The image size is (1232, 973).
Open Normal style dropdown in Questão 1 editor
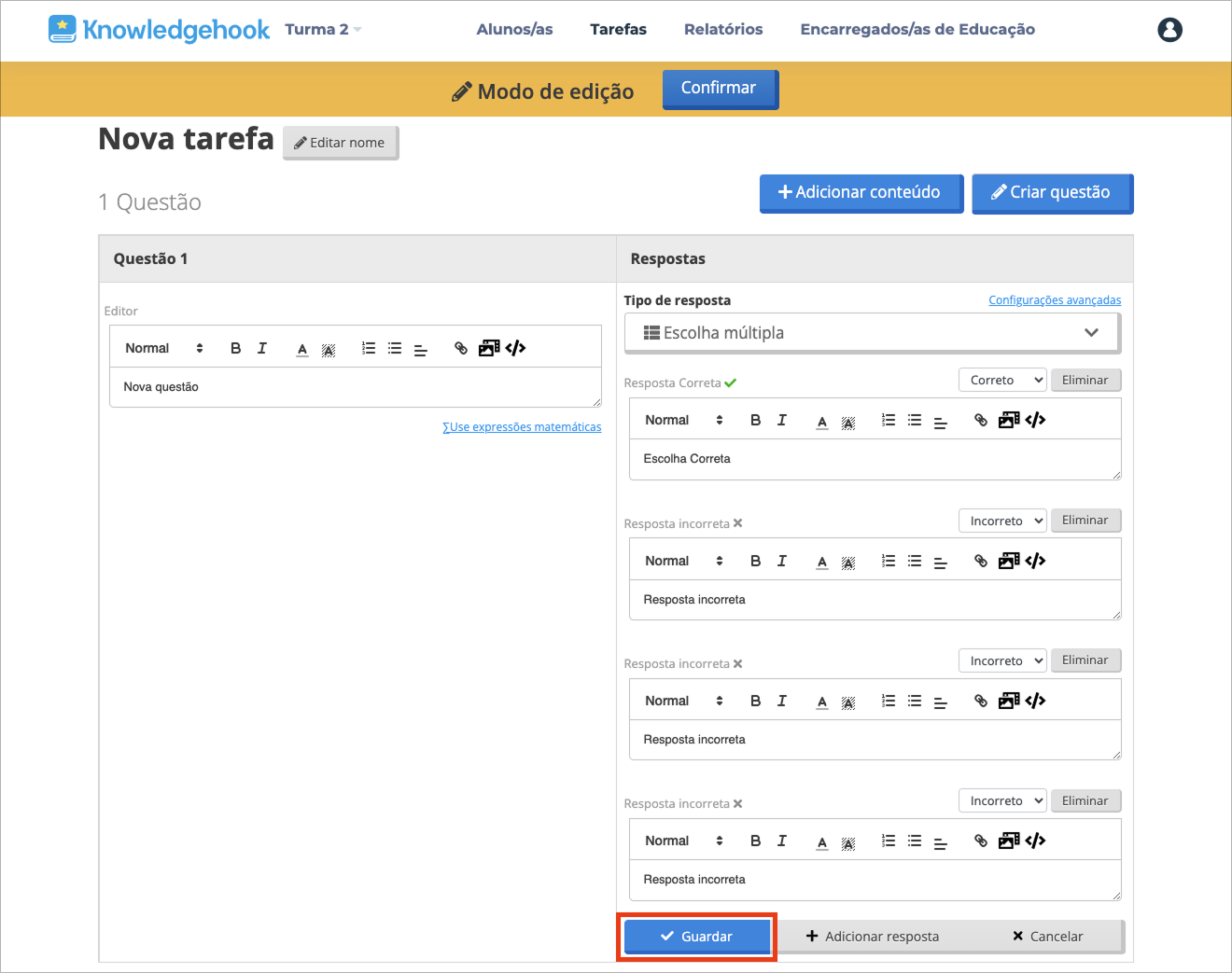coord(164,348)
